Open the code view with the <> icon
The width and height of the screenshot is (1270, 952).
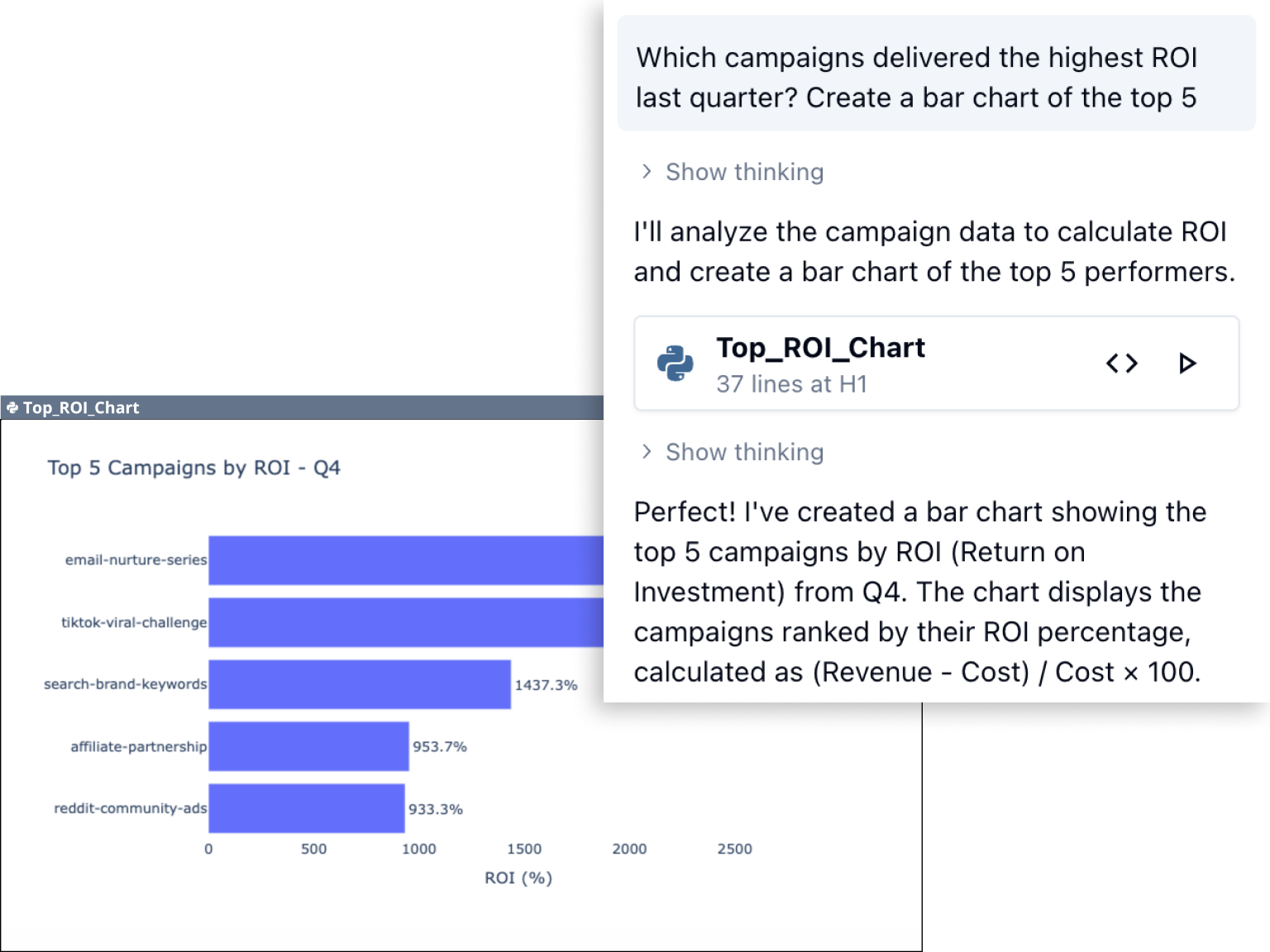click(x=1121, y=363)
